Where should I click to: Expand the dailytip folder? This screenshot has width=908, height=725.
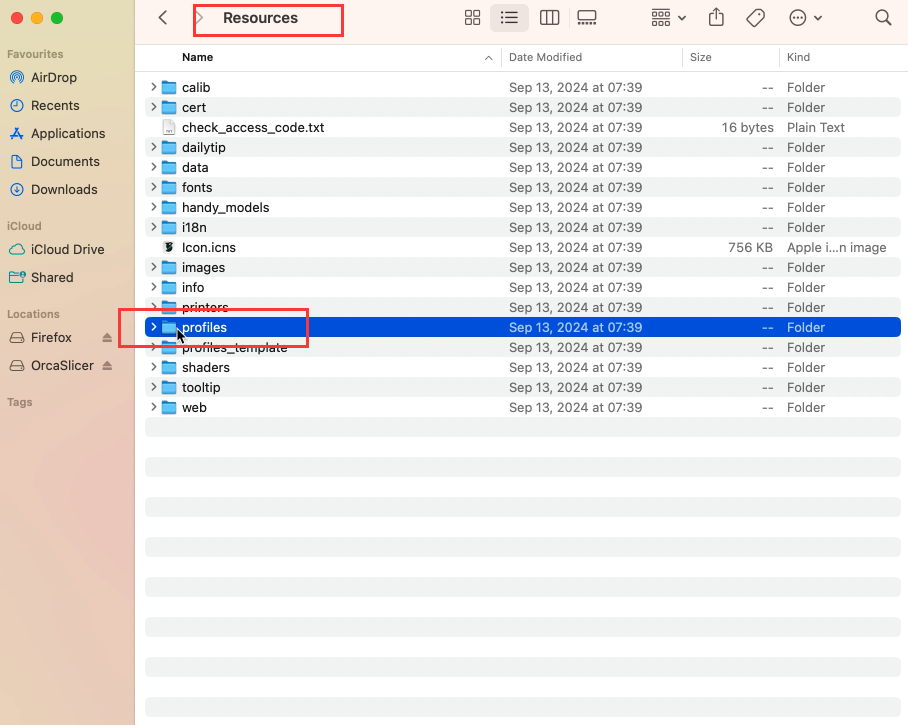pyautogui.click(x=153, y=147)
